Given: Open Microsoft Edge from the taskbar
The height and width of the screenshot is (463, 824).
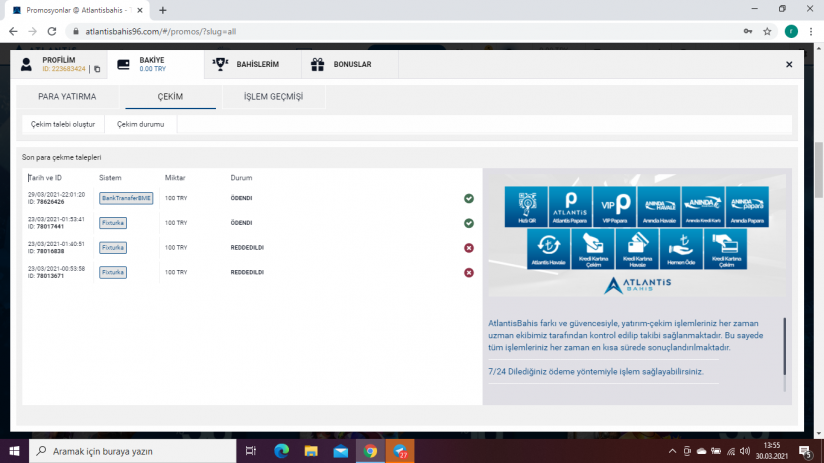Looking at the screenshot, I should pos(281,451).
